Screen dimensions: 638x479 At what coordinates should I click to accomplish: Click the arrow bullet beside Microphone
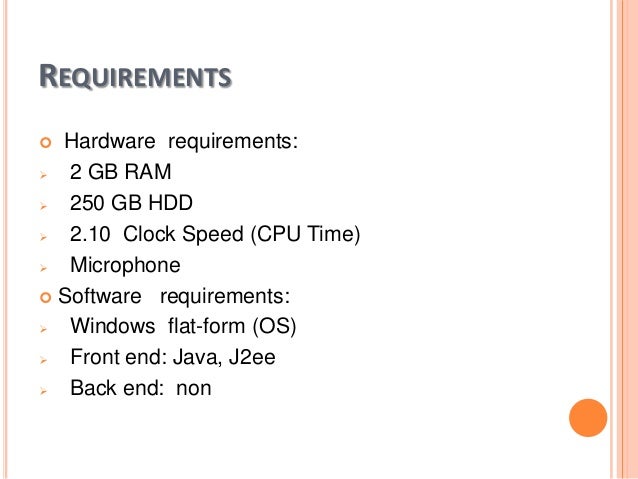(x=44, y=268)
